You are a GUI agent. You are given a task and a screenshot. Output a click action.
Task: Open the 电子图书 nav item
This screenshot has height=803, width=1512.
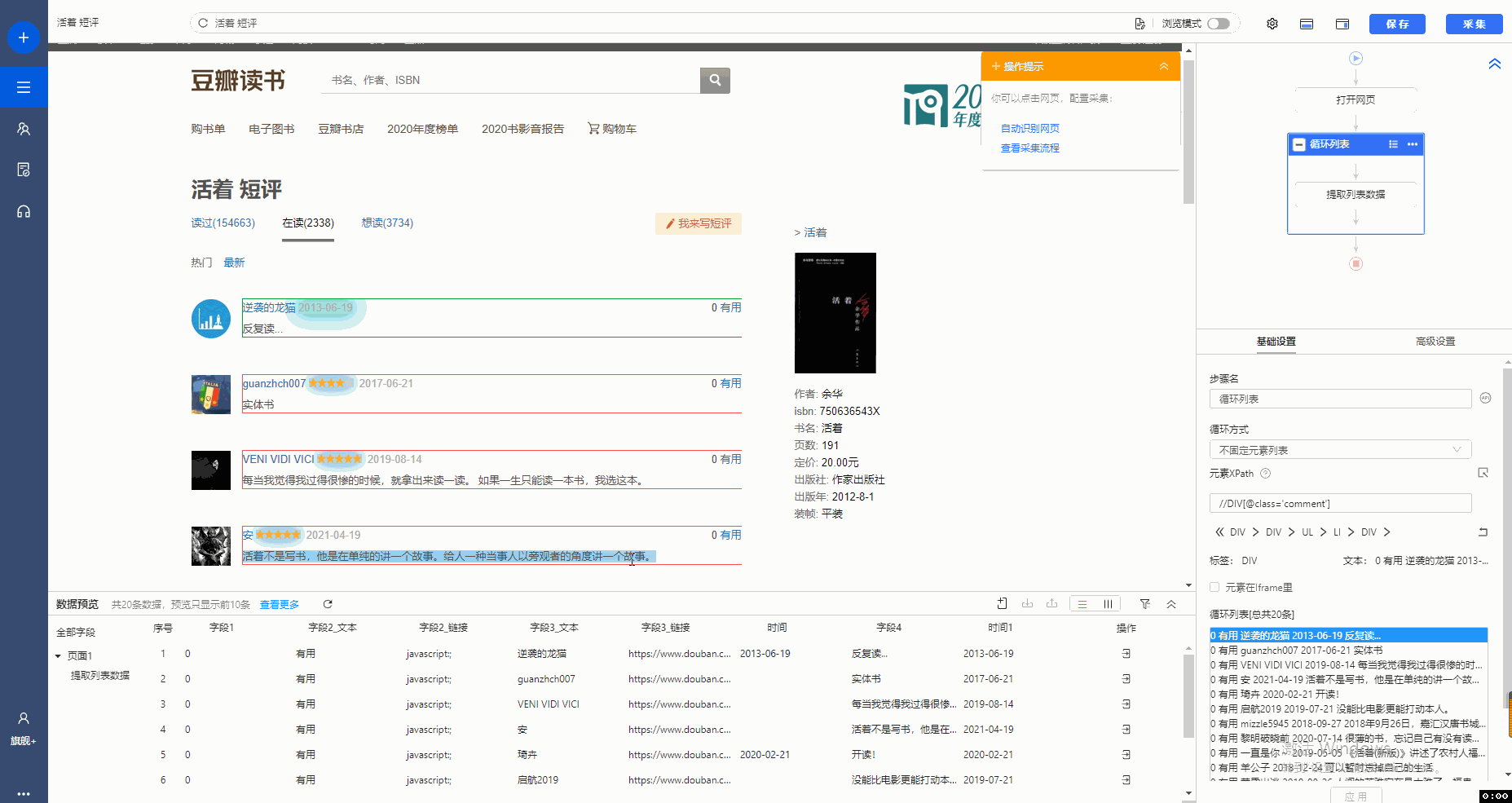(271, 129)
